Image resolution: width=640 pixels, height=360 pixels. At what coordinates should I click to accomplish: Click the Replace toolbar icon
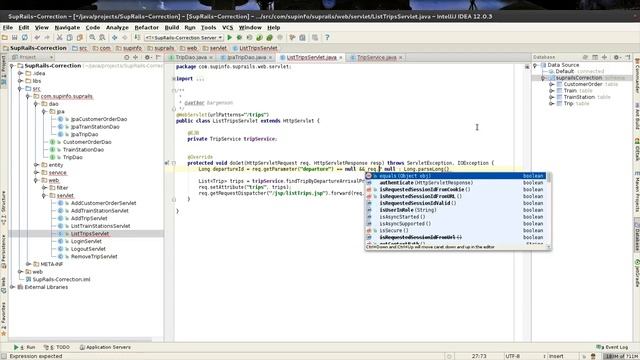(x=102, y=38)
